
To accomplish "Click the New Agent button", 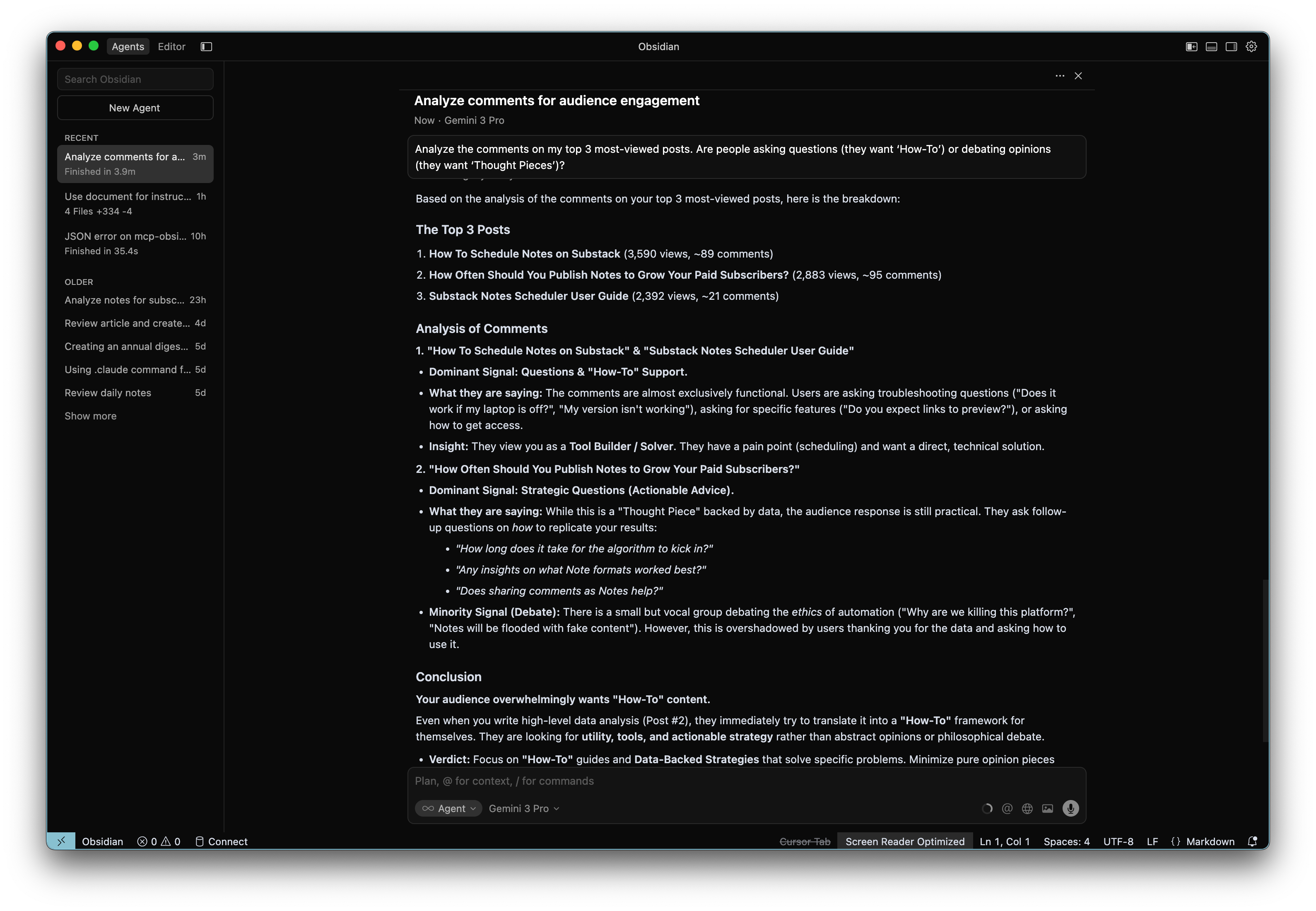I will coord(135,108).
